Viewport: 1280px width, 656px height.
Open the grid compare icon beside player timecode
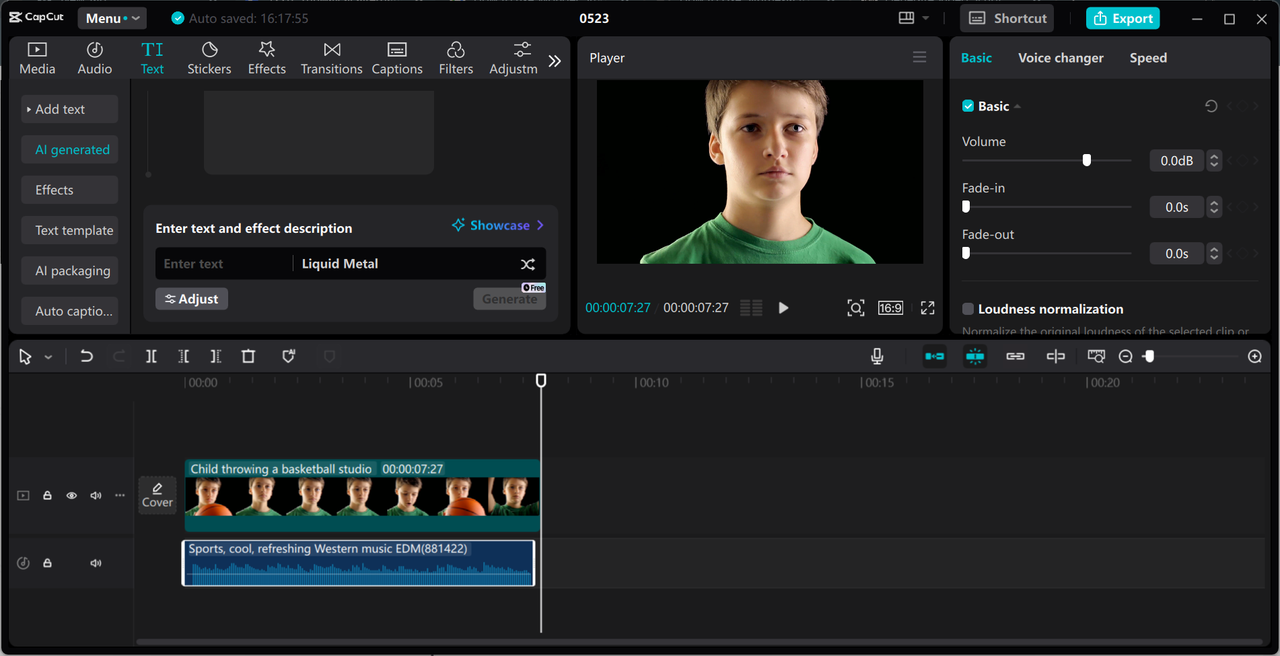[x=751, y=308]
